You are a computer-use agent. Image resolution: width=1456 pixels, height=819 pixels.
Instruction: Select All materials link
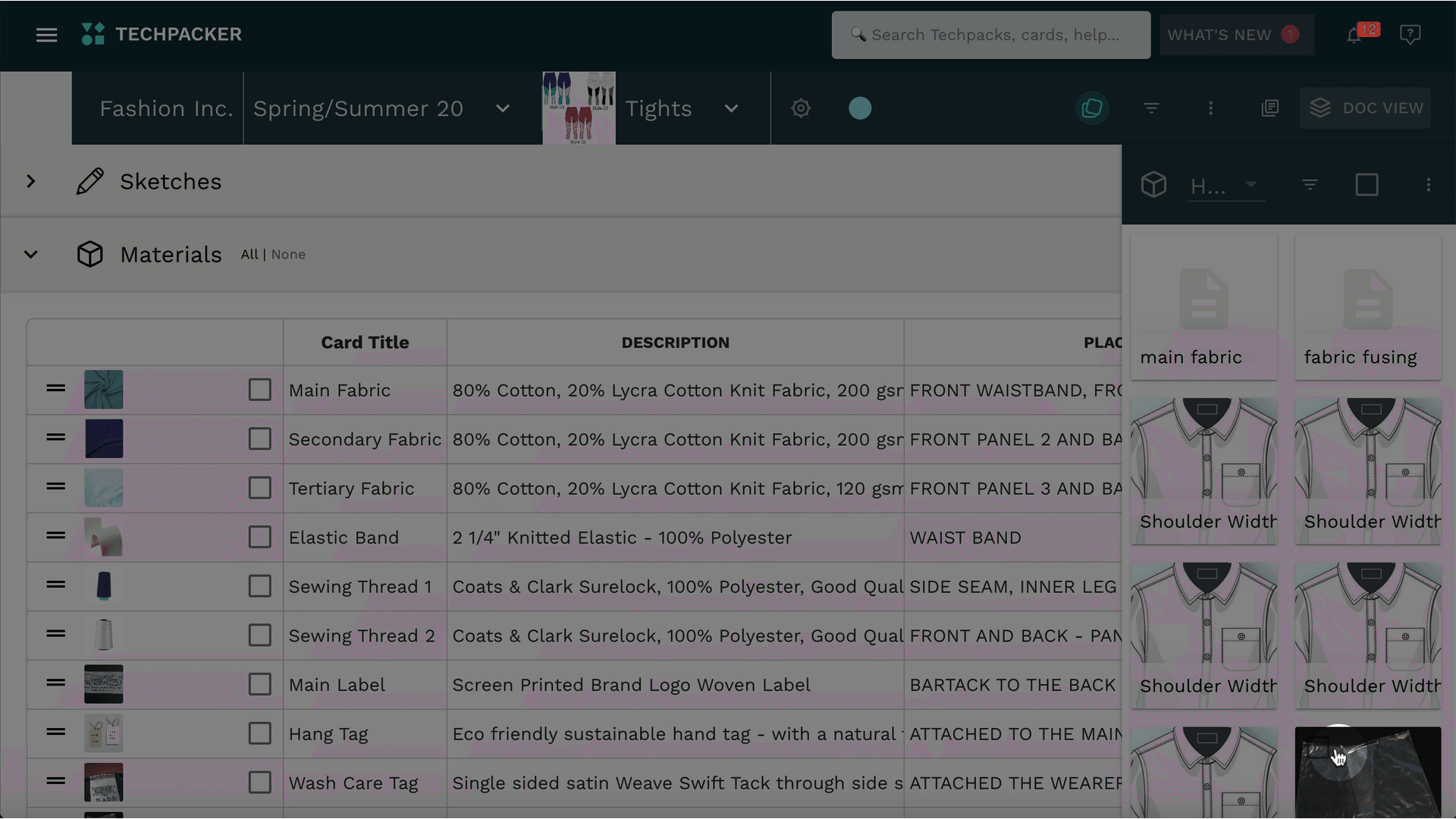249,255
